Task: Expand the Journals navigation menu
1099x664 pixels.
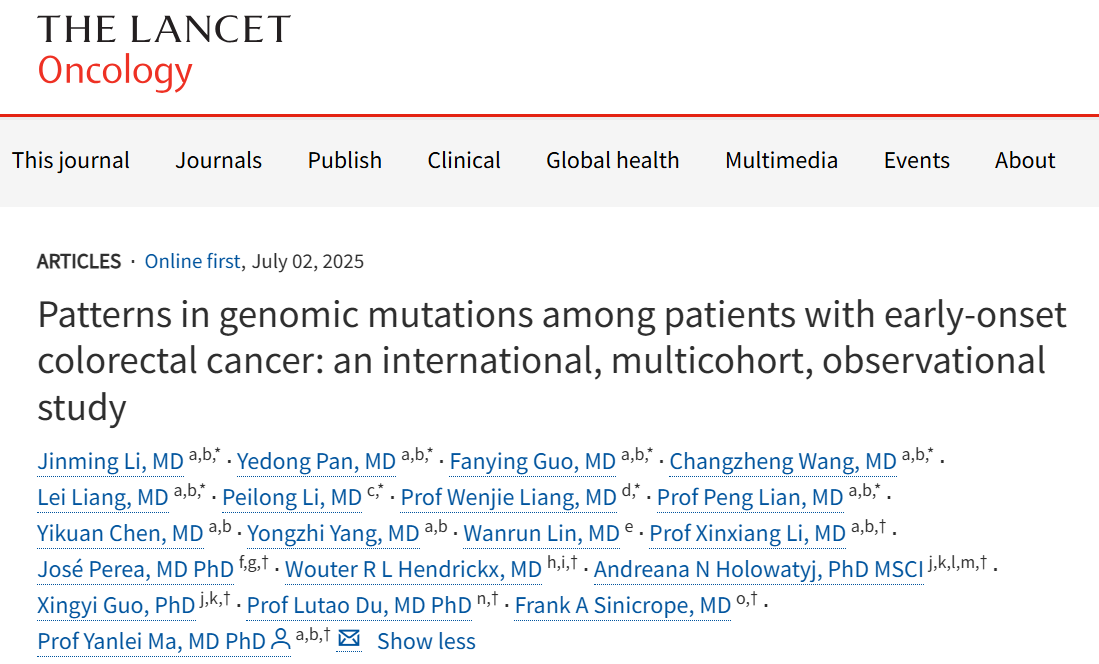Action: pos(219,161)
